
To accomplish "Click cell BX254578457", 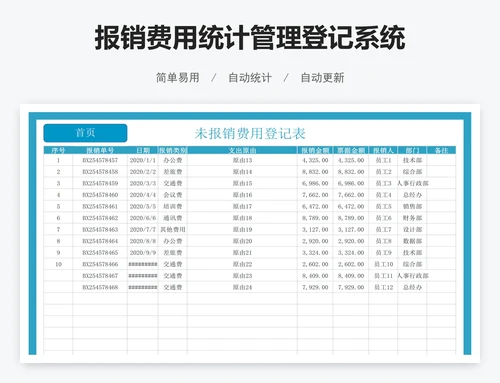I will (x=100, y=160).
